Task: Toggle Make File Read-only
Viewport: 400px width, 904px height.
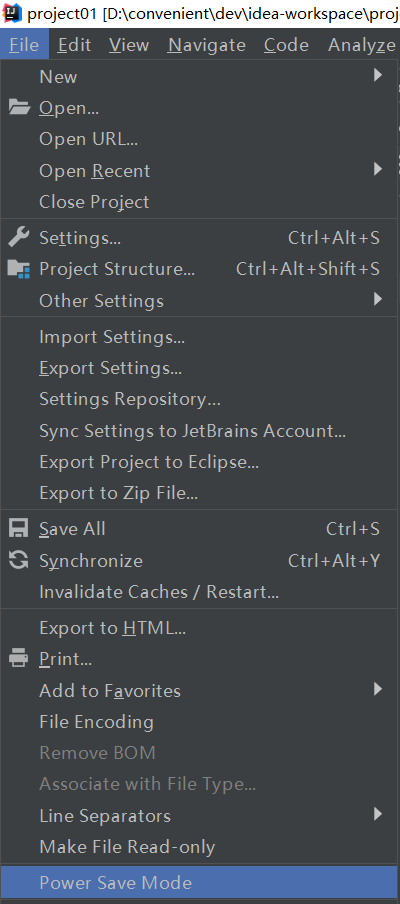Action: 199,847
